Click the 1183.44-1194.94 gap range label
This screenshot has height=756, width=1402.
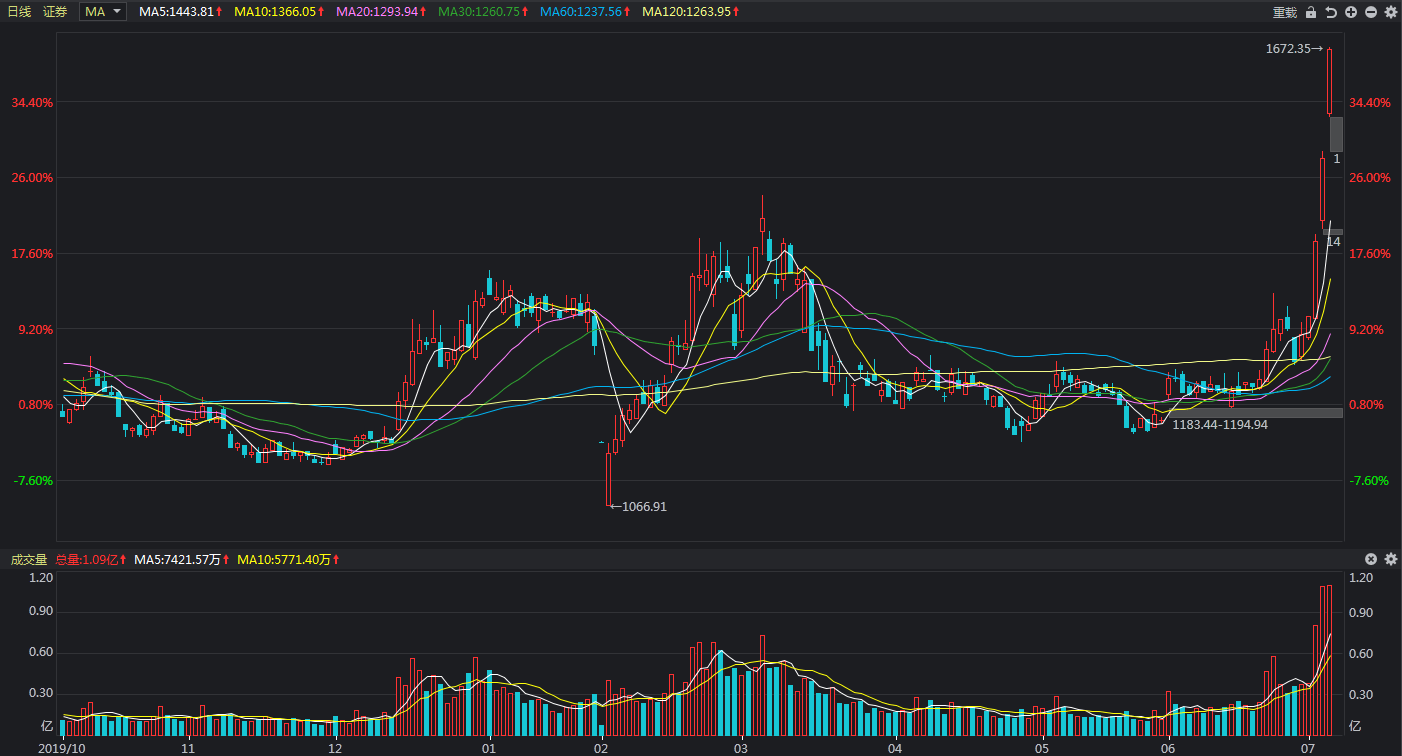[x=1220, y=424]
